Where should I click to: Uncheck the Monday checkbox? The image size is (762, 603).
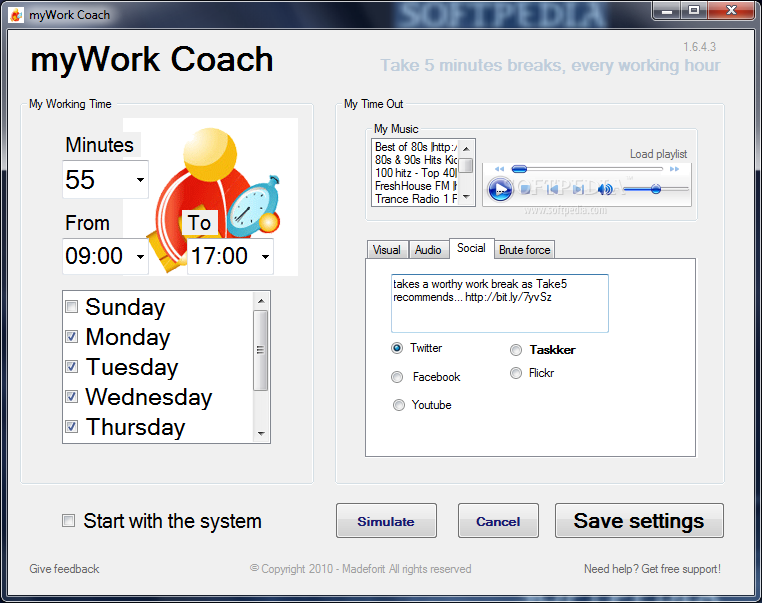[71, 337]
